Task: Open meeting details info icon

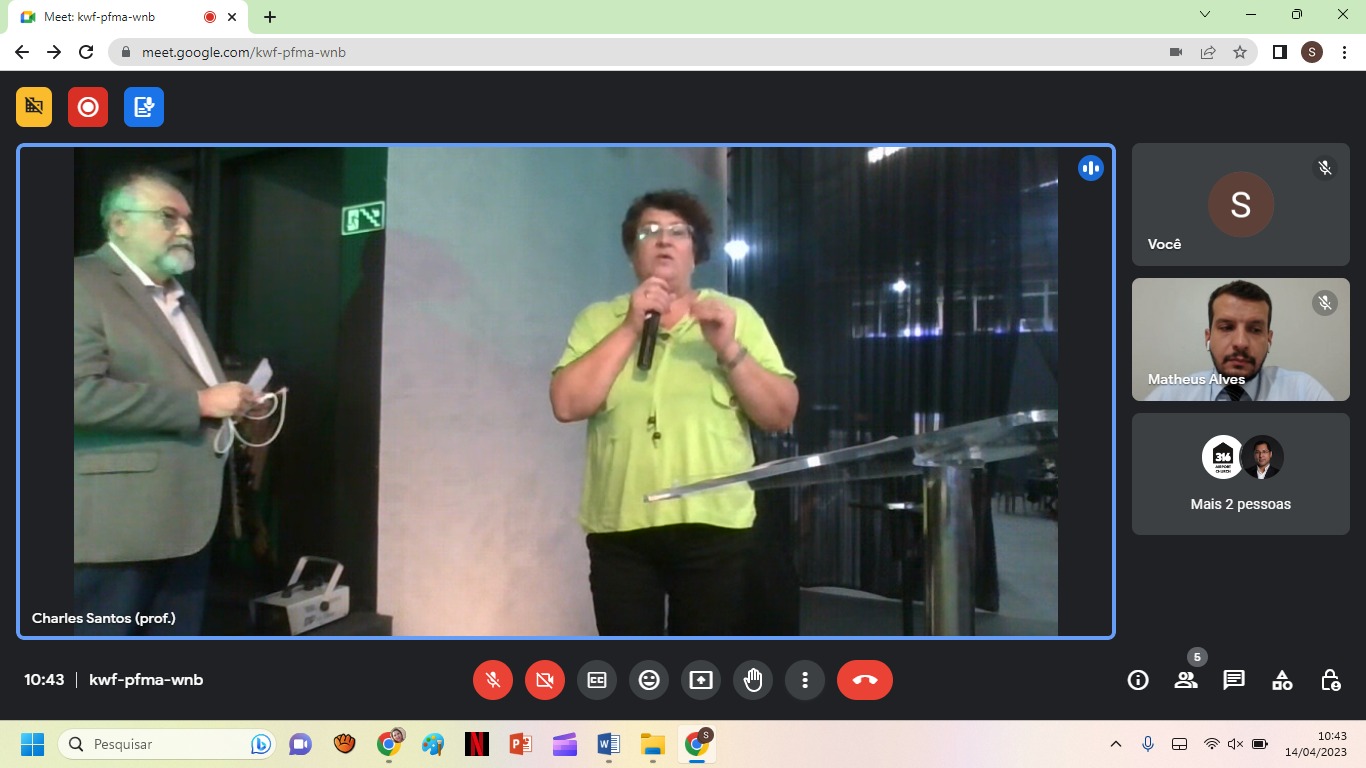Action: coord(1138,680)
